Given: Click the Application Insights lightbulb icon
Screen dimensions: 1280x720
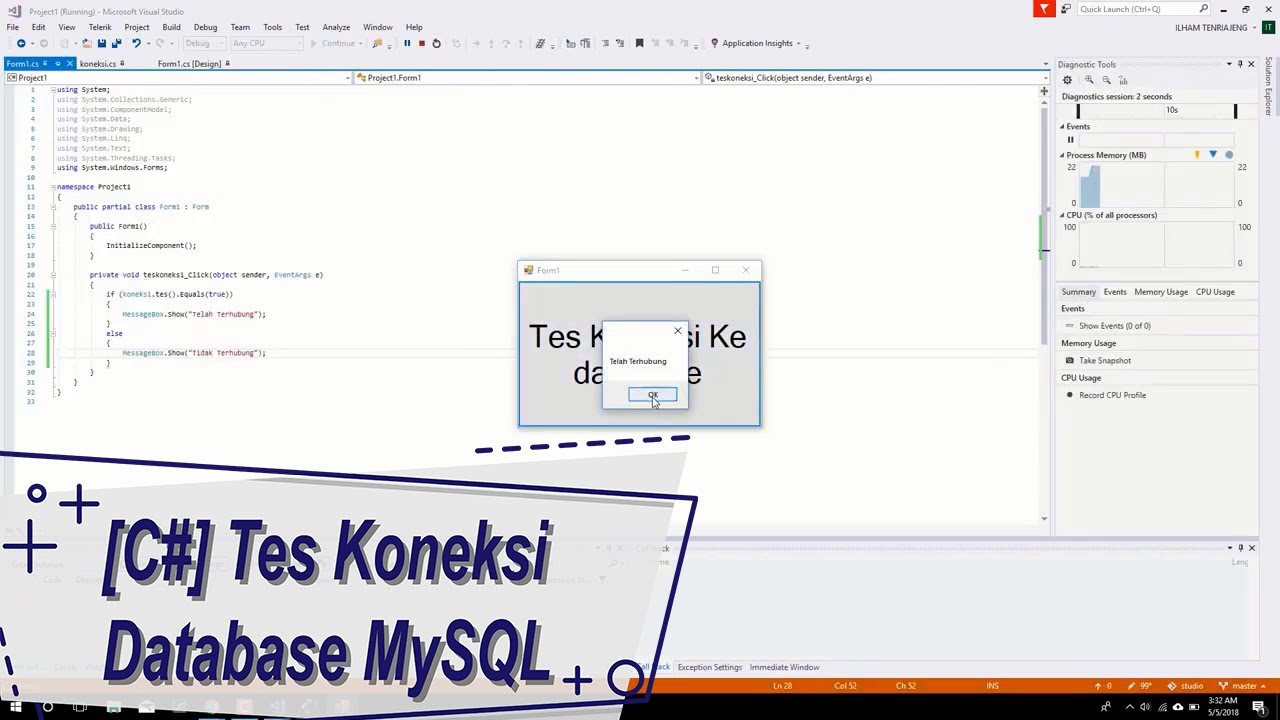Looking at the screenshot, I should pos(714,43).
